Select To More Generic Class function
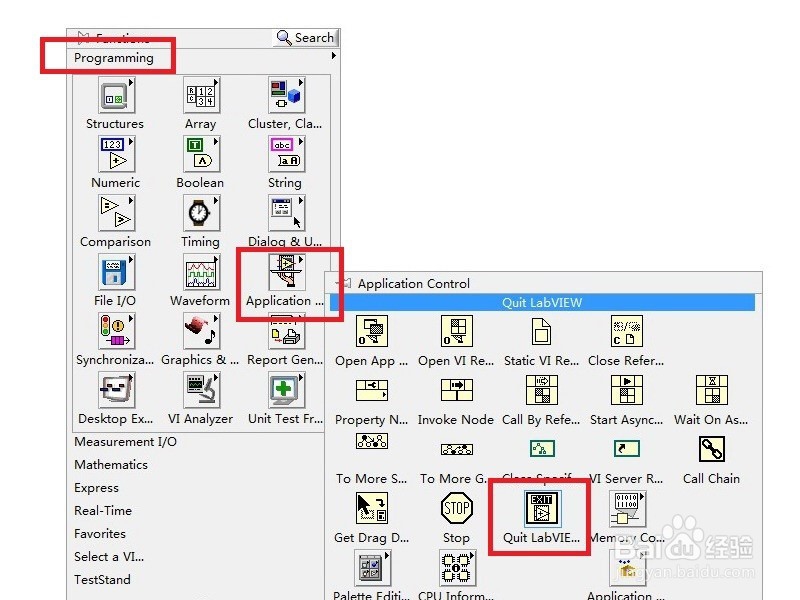Screen dimensions: 800x600 point(457,449)
